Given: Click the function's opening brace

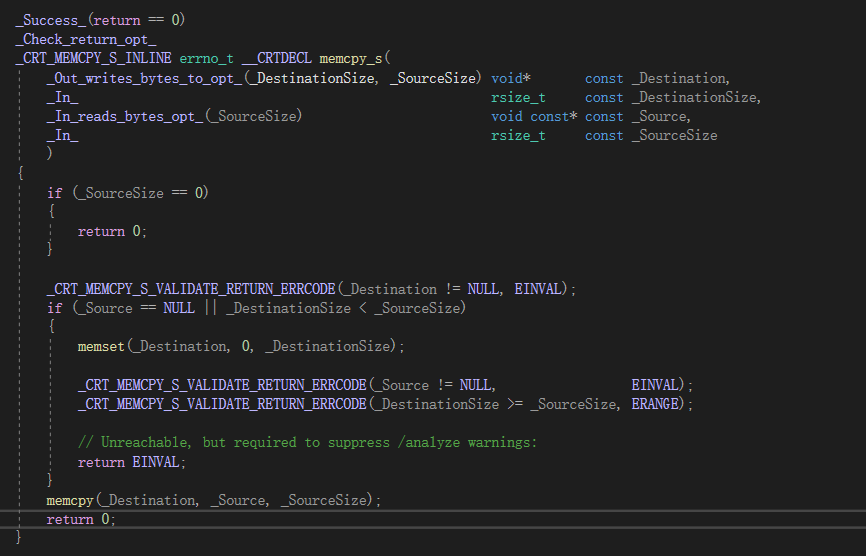Looking at the screenshot, I should [x=21, y=173].
